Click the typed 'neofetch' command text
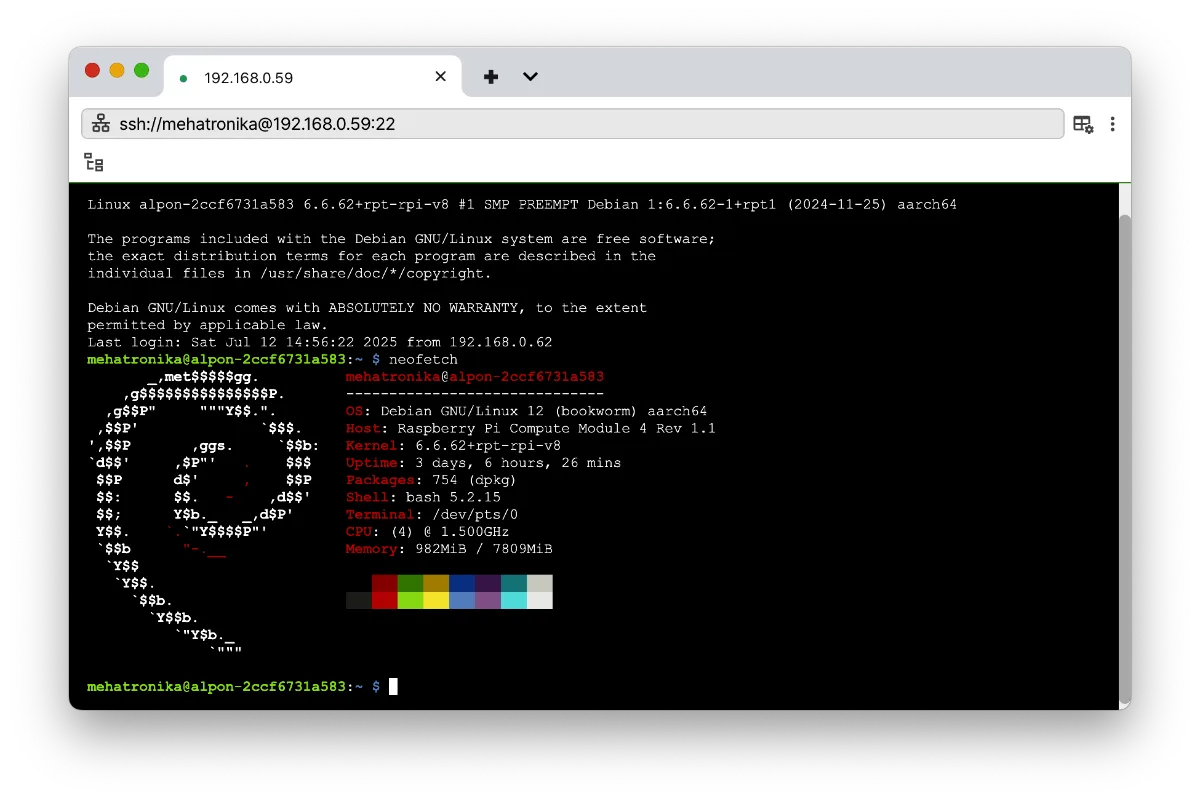 click(x=423, y=359)
